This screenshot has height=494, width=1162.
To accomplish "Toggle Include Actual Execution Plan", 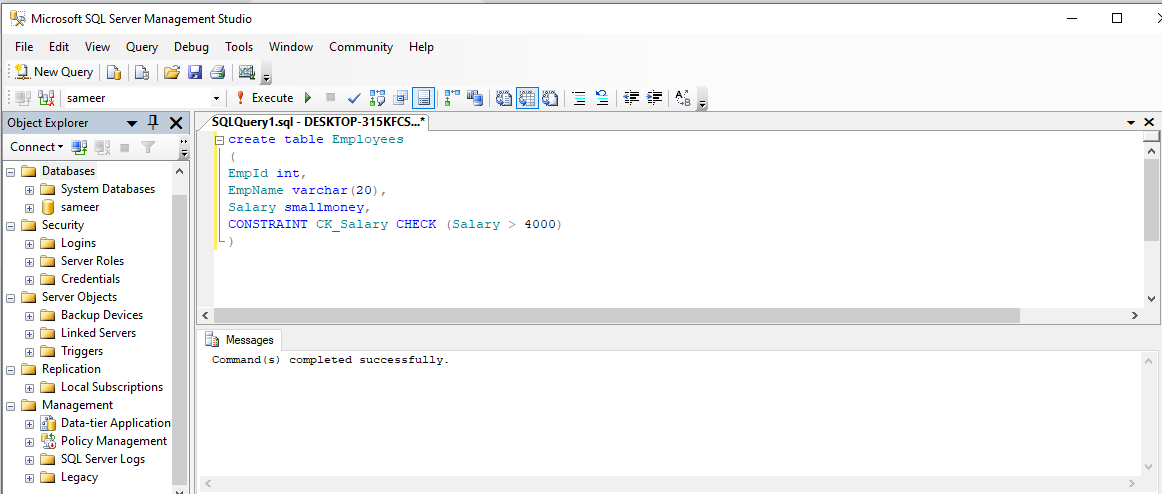I will (x=452, y=98).
